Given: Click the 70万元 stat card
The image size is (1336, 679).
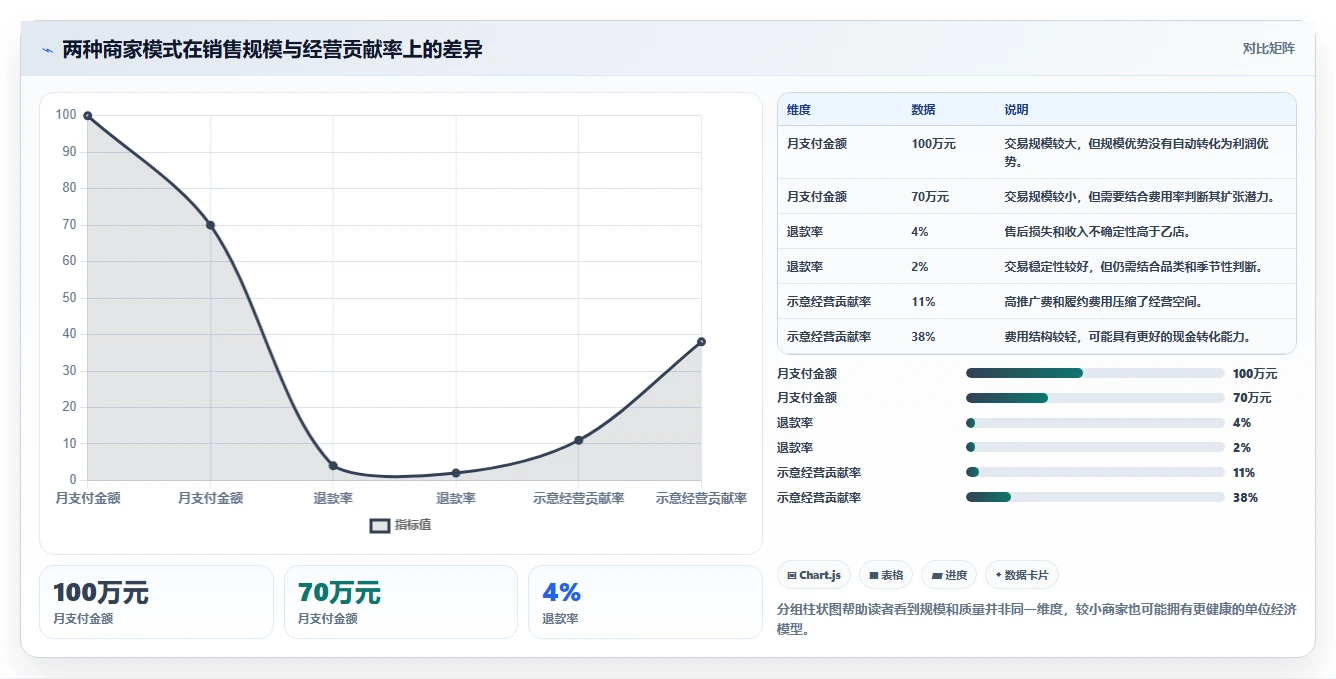Looking at the screenshot, I should click(x=401, y=602).
